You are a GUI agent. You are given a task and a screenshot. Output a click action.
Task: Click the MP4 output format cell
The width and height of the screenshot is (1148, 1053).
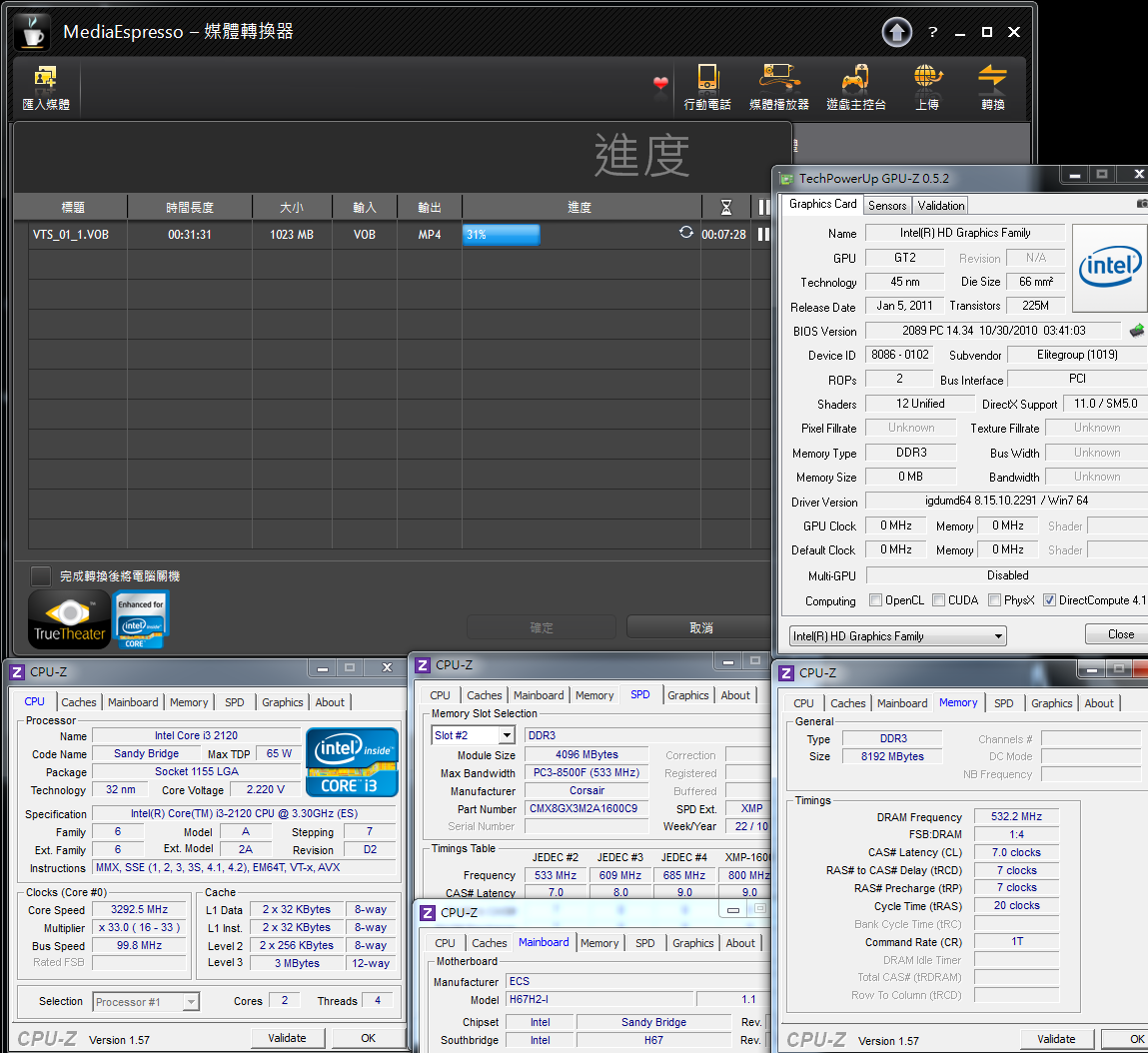pos(429,235)
